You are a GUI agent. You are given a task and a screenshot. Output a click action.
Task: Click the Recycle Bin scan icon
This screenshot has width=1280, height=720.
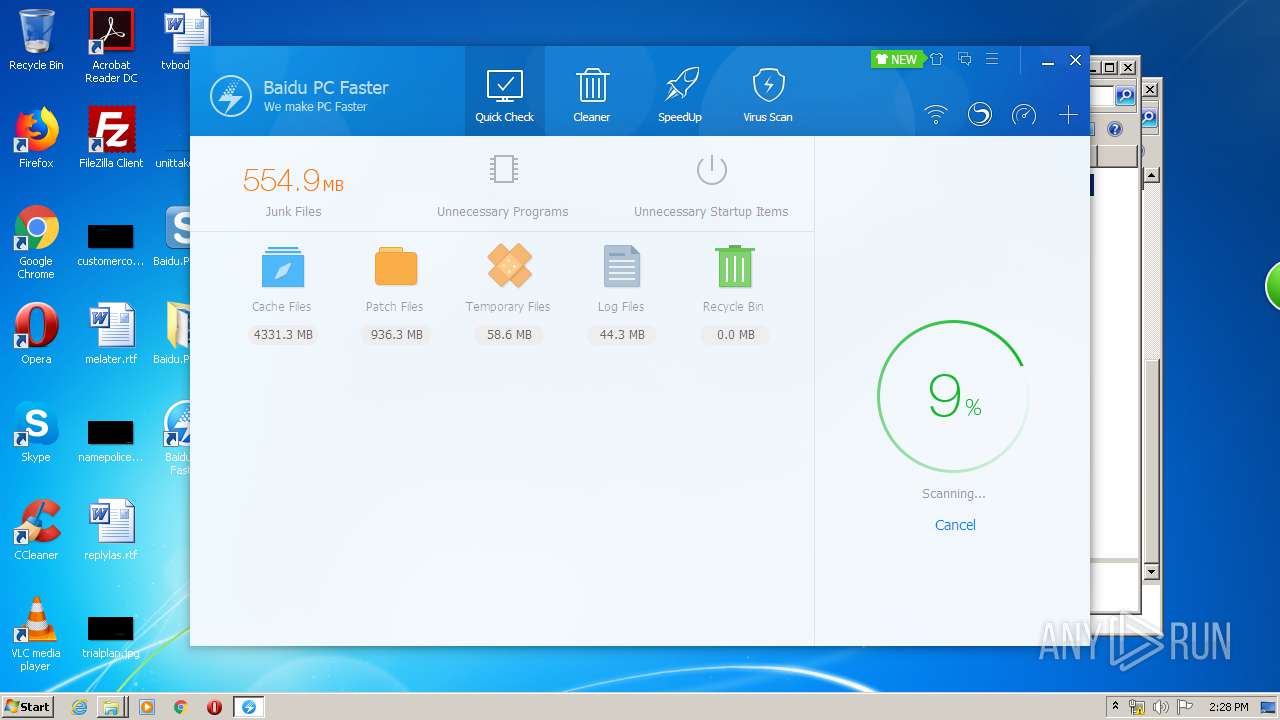[735, 266]
